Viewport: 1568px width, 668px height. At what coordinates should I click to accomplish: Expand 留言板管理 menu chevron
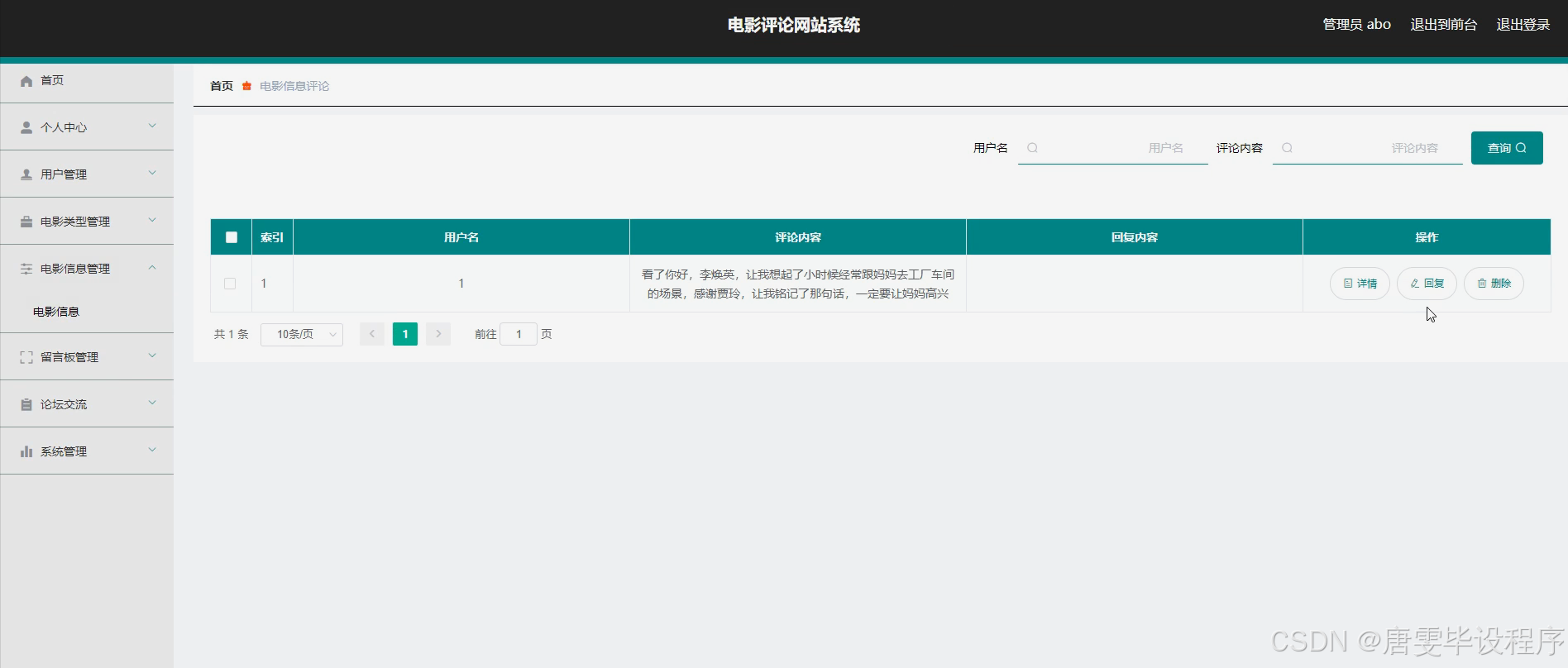[x=152, y=355]
